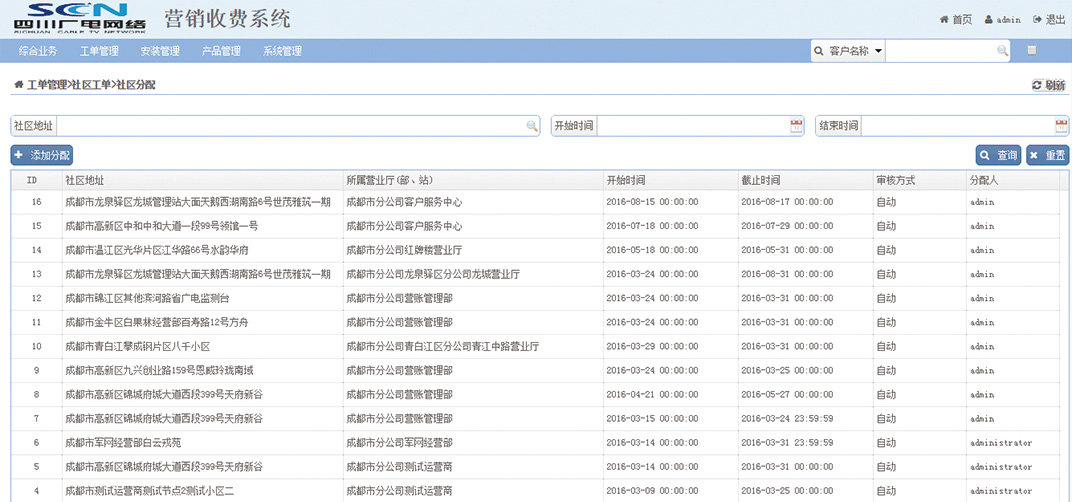Image resolution: width=1072 pixels, height=502 pixels.
Task: Click magnifier icon in 社区地址 field
Action: [x=533, y=126]
